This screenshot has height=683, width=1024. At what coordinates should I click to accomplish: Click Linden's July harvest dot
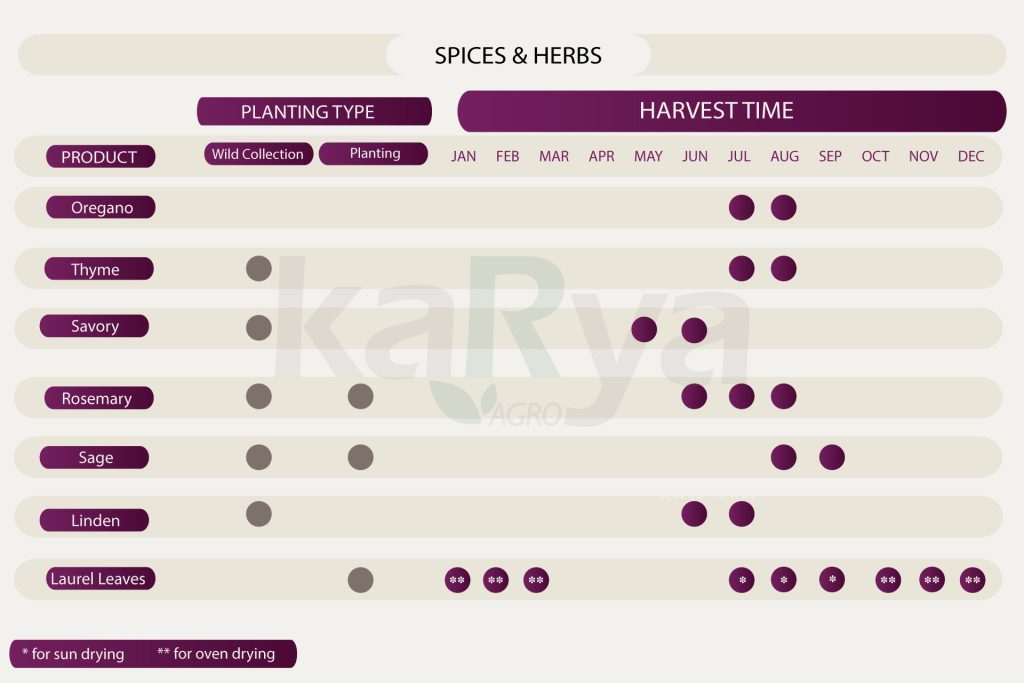(741, 514)
